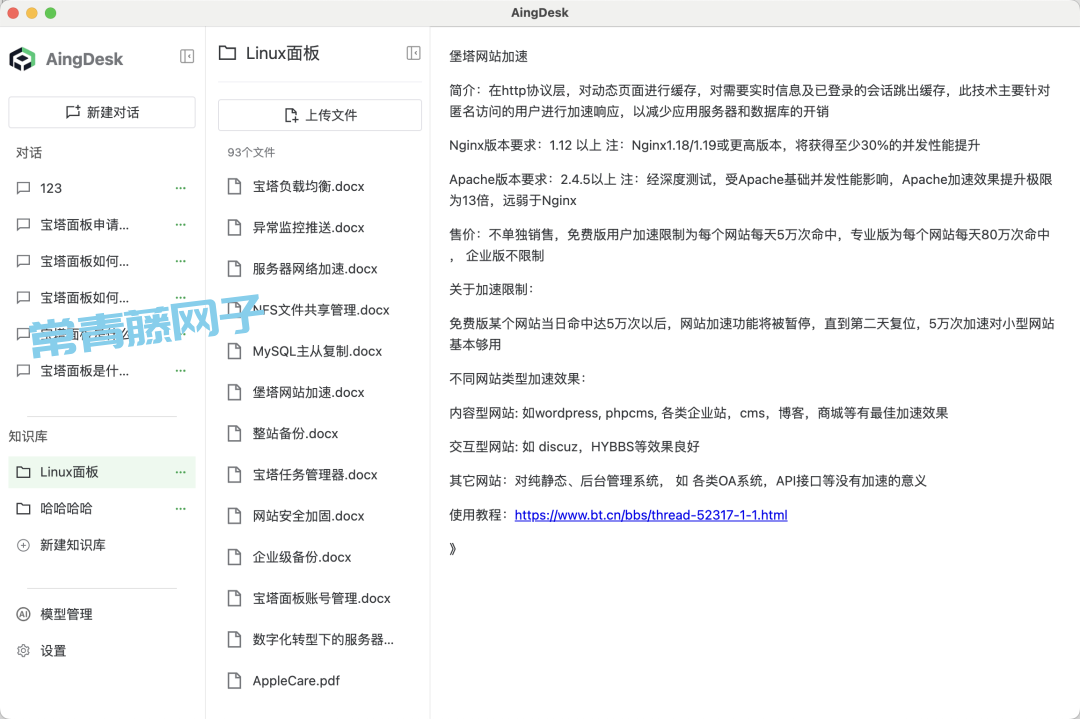Open file NFS文件共享管理.docx
Screen dimensions: 1080x719
(x=320, y=310)
